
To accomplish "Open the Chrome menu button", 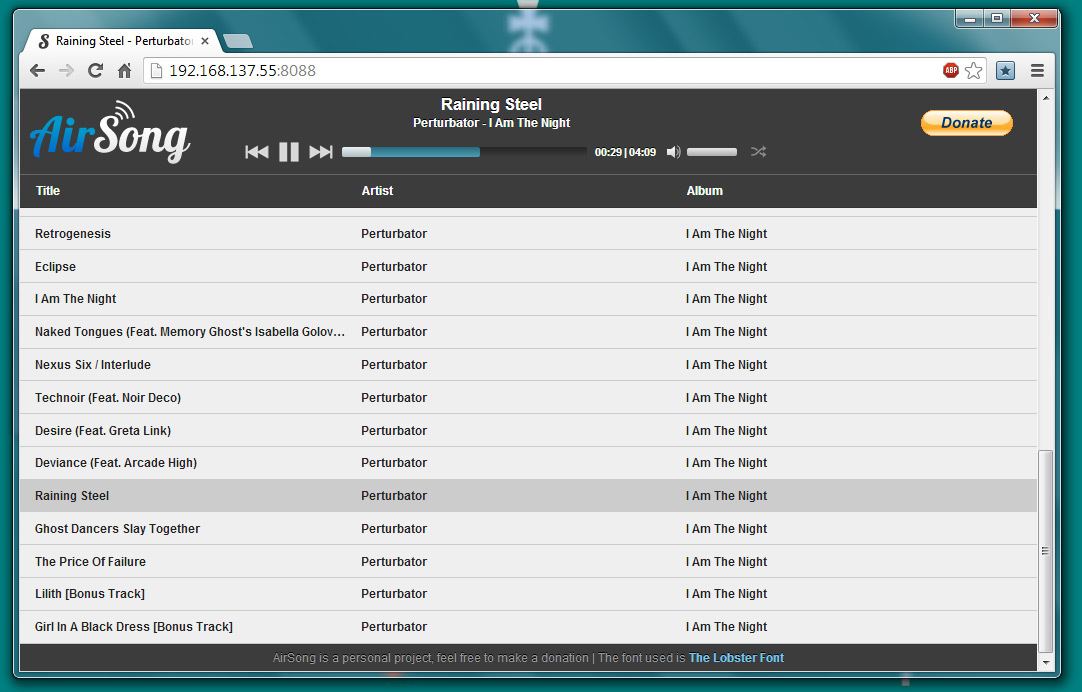I will click(1037, 70).
